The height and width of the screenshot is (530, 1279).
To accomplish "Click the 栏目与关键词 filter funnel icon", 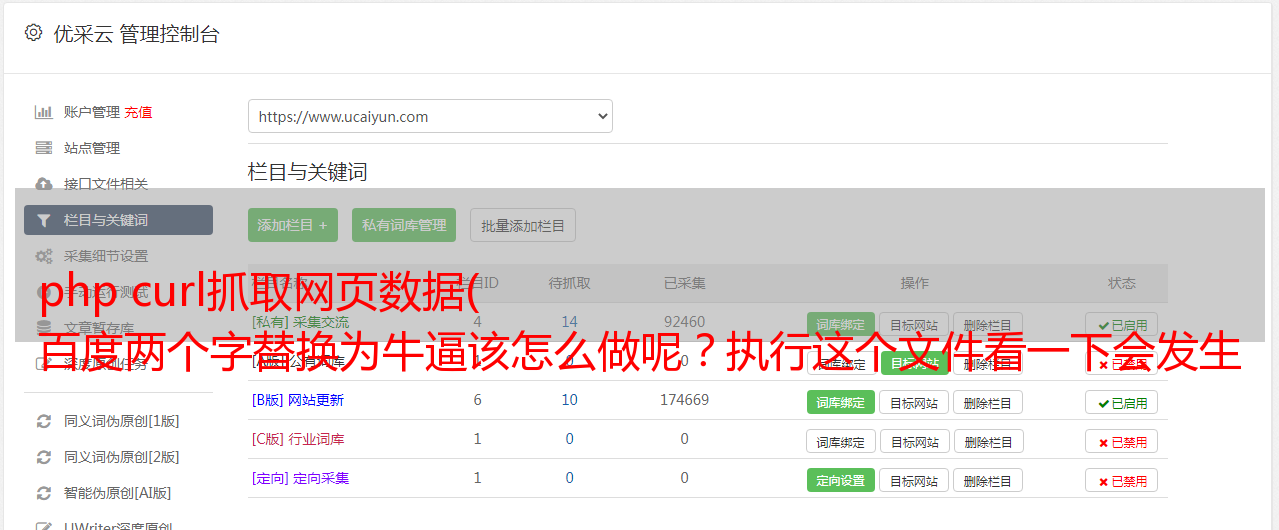I will tap(44, 220).
